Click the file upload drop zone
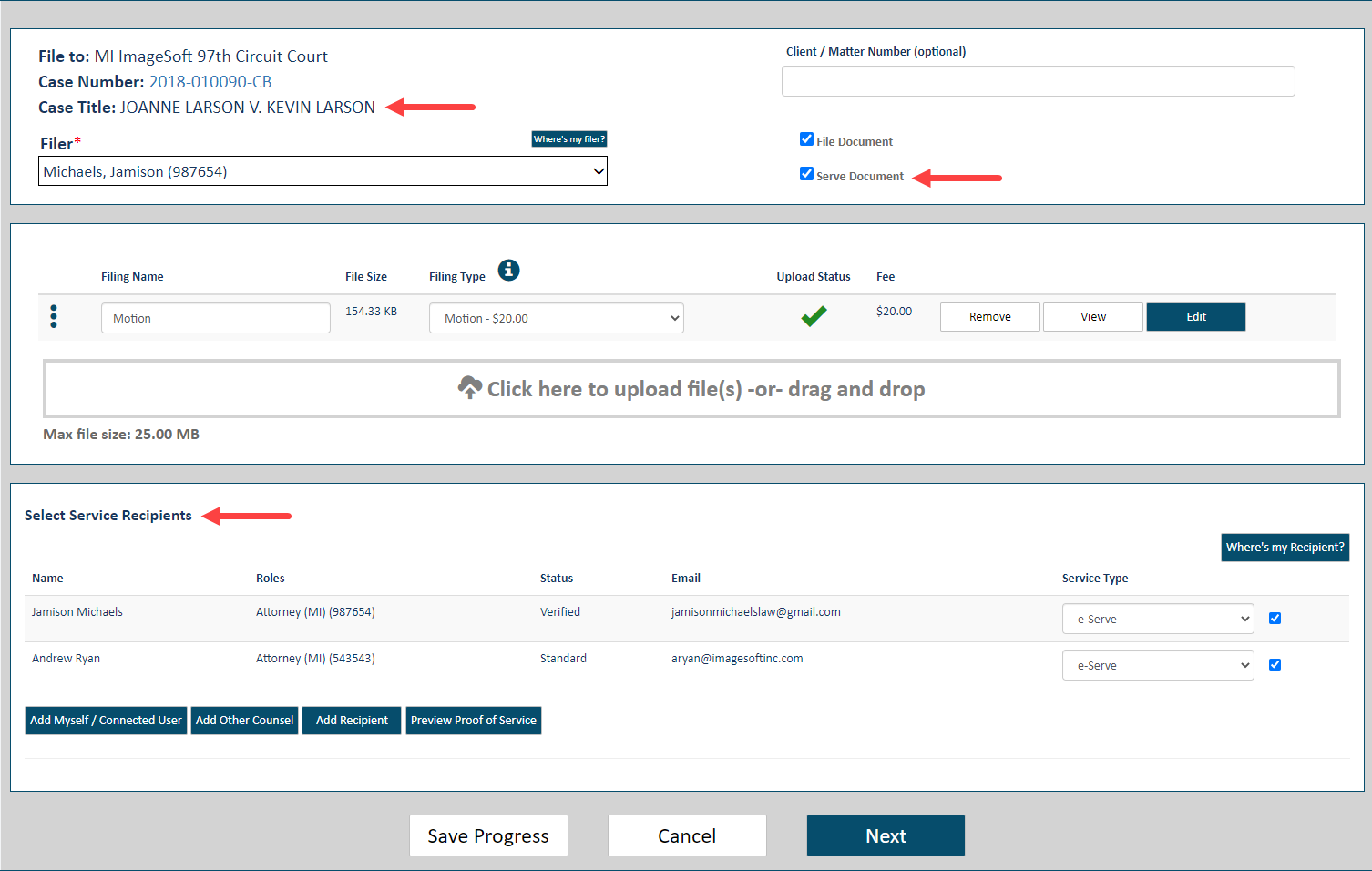The image size is (1372, 871). [x=691, y=389]
